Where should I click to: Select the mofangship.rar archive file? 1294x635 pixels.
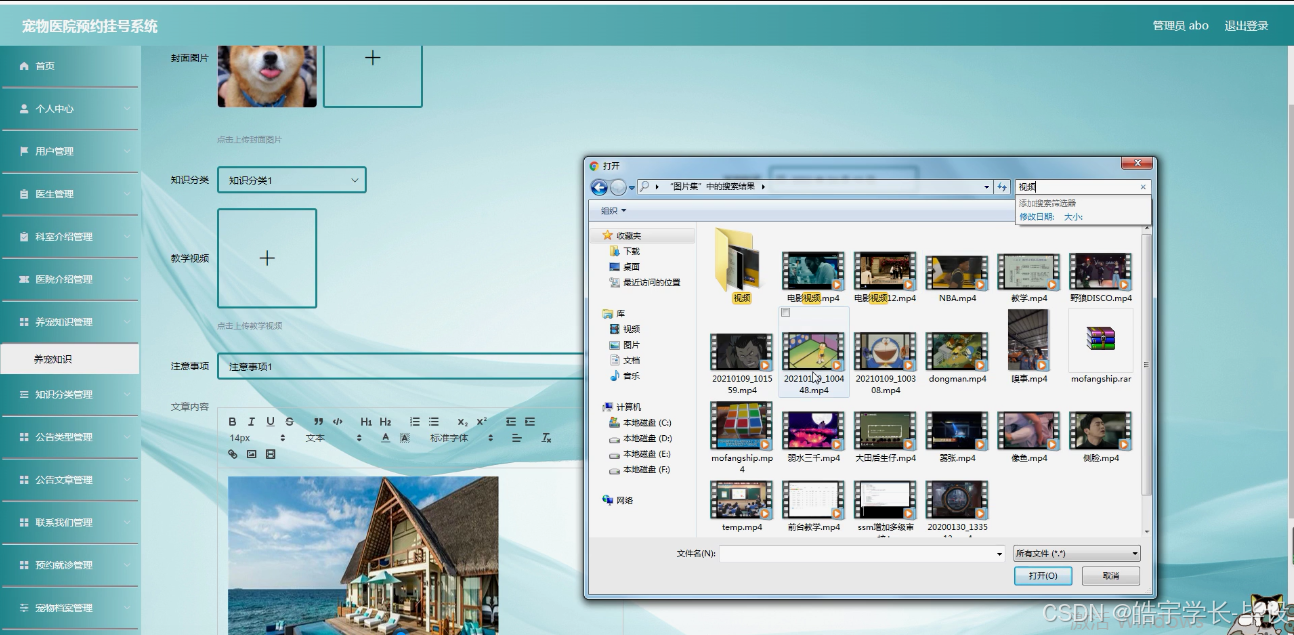[1101, 348]
